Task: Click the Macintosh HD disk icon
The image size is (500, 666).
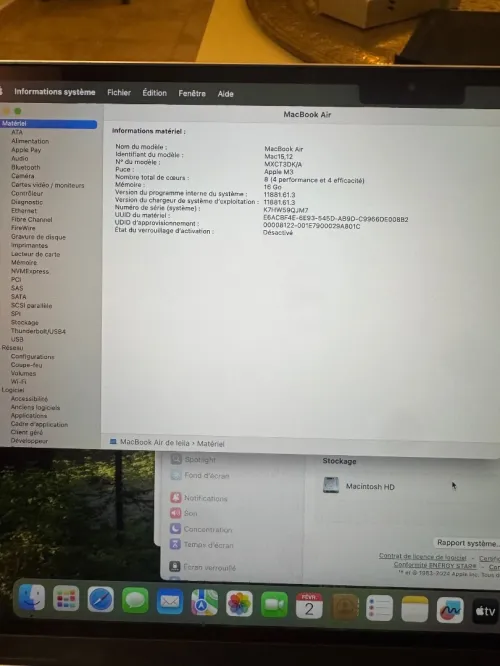Action: click(331, 485)
